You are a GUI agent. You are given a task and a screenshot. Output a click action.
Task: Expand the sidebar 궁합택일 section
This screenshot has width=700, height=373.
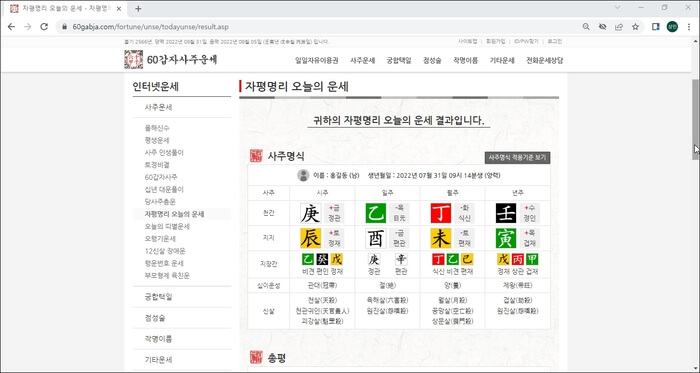(158, 297)
